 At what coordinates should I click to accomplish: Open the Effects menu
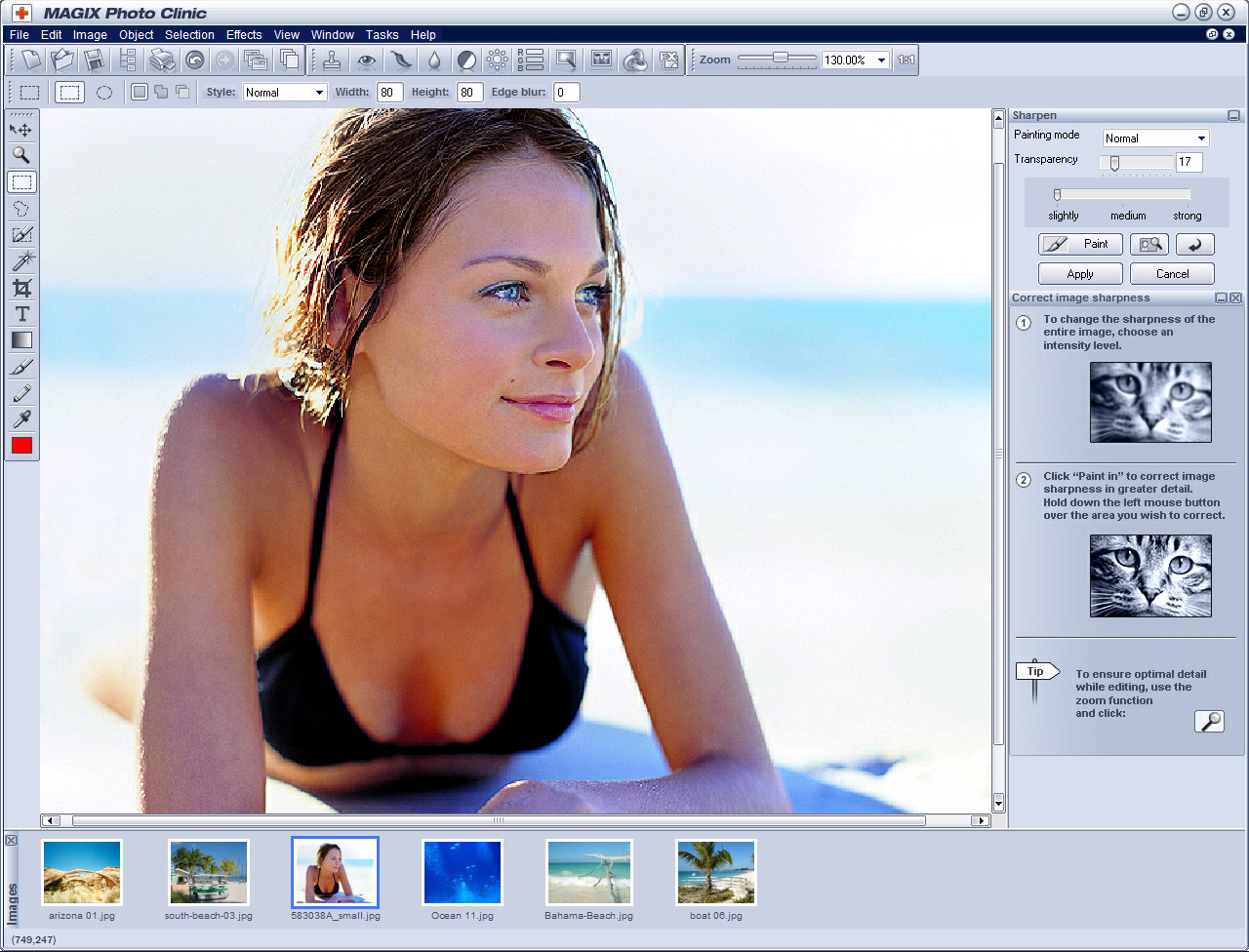(x=243, y=34)
